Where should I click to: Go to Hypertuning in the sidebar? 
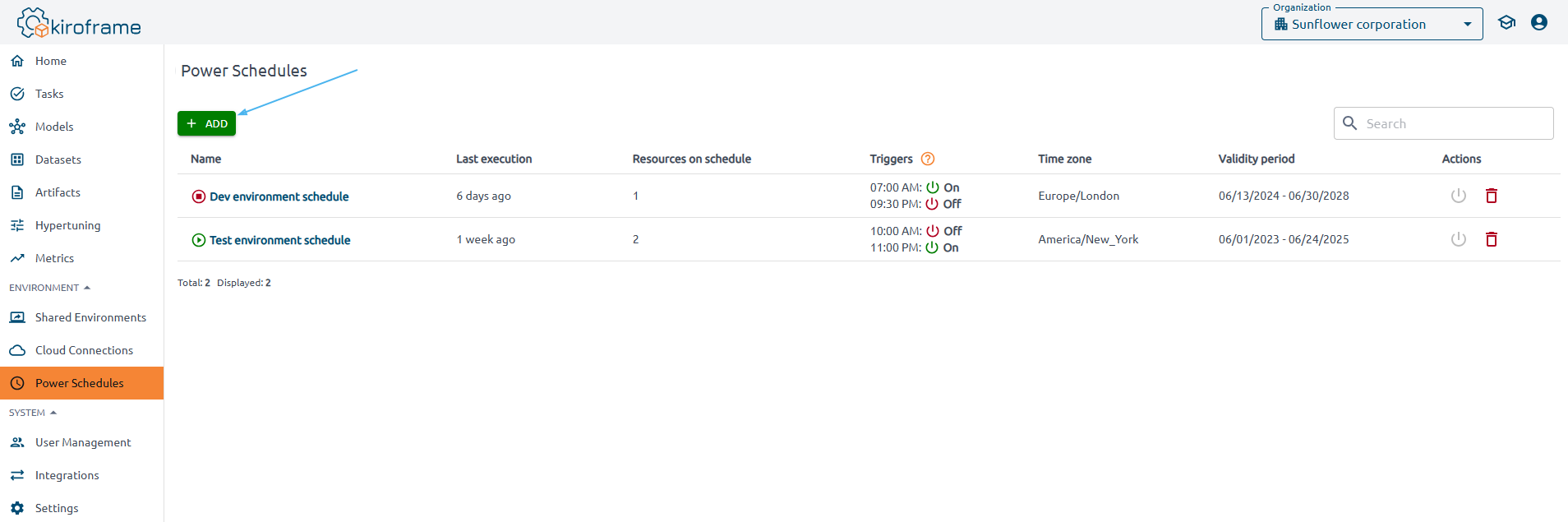pos(67,225)
